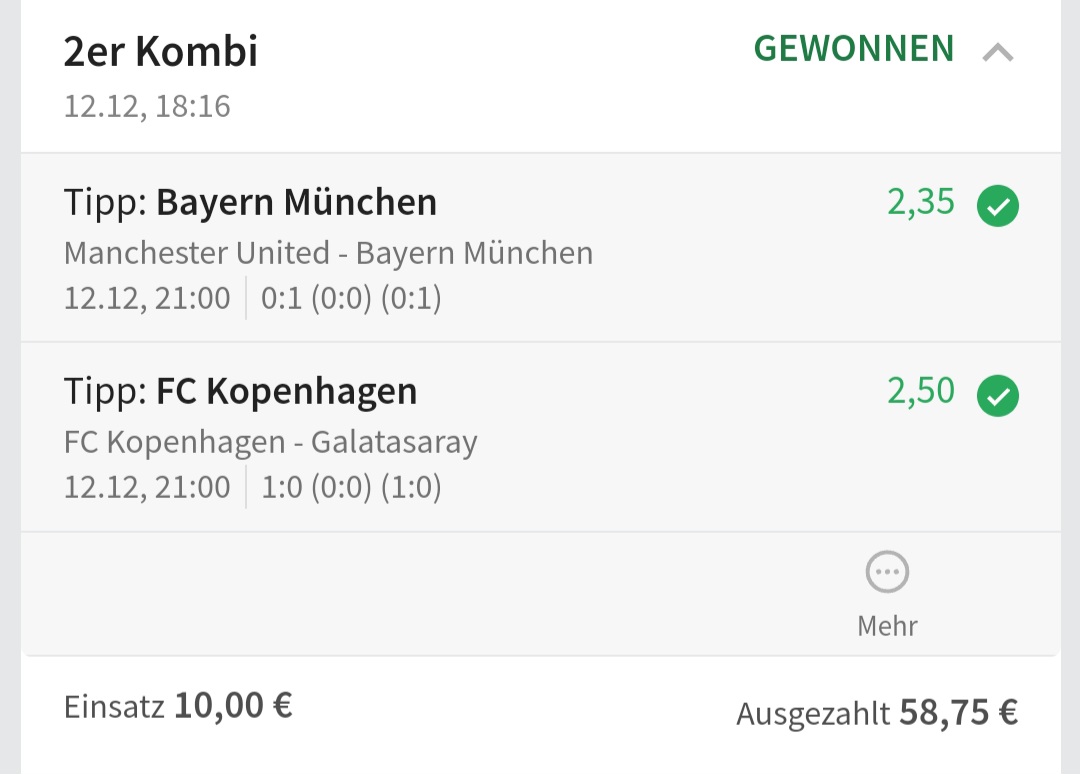Click the 2,50 odds value

(x=921, y=391)
